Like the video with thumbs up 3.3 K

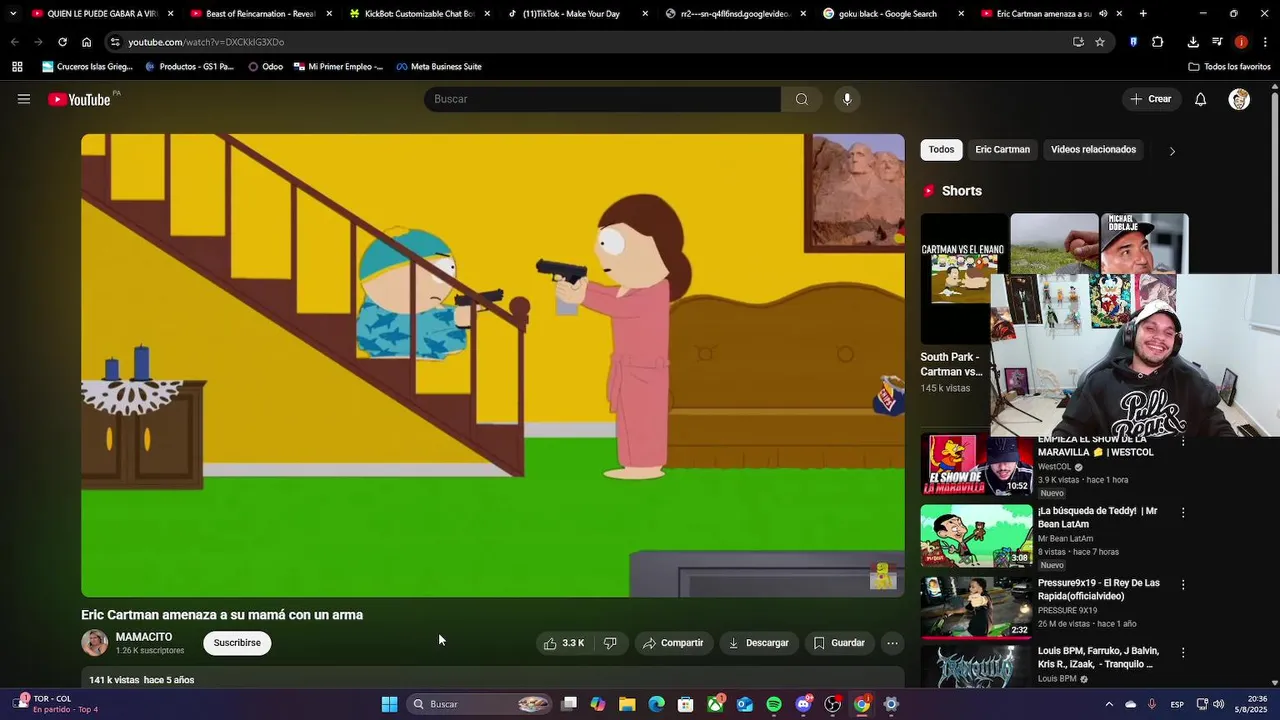point(564,643)
